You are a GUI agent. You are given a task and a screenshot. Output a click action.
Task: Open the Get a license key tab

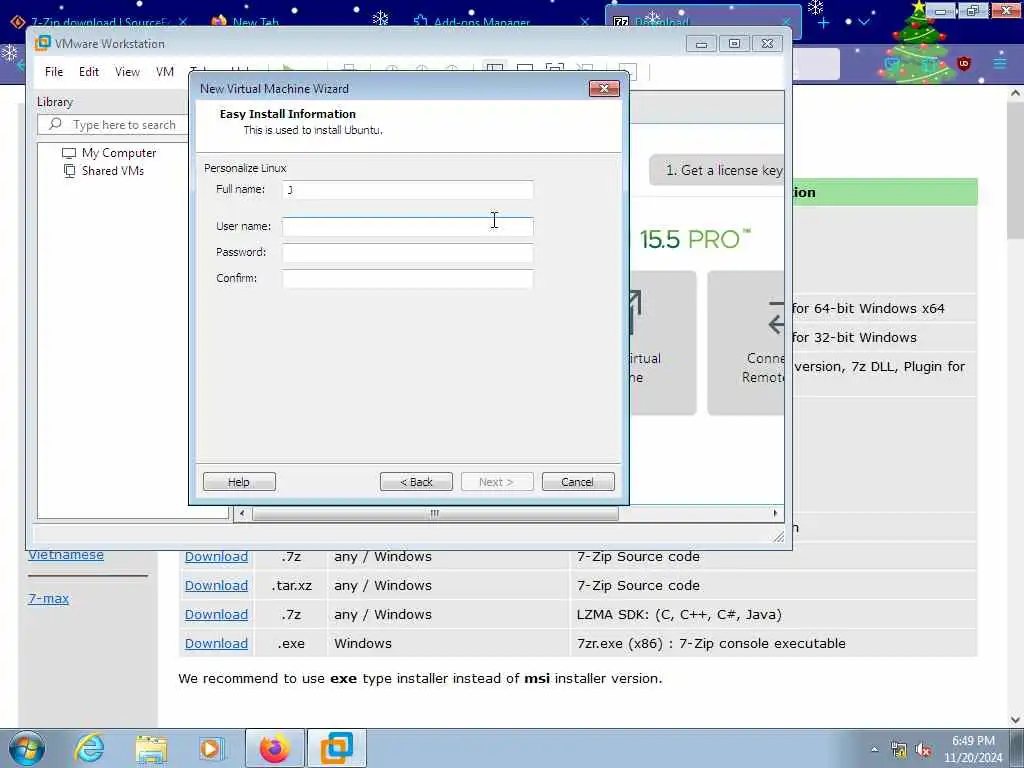pyautogui.click(x=716, y=170)
